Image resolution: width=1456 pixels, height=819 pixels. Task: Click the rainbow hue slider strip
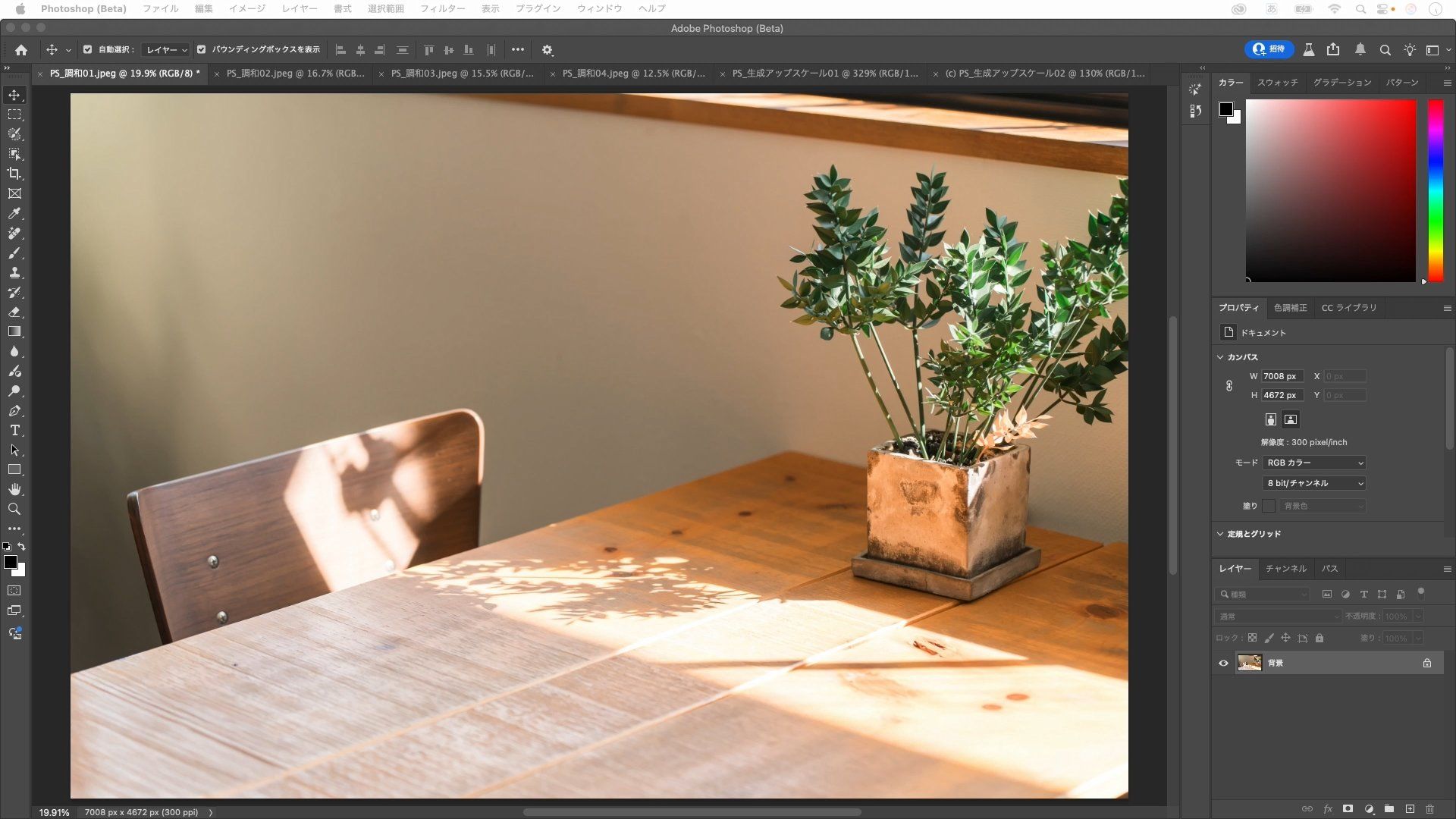(1436, 190)
